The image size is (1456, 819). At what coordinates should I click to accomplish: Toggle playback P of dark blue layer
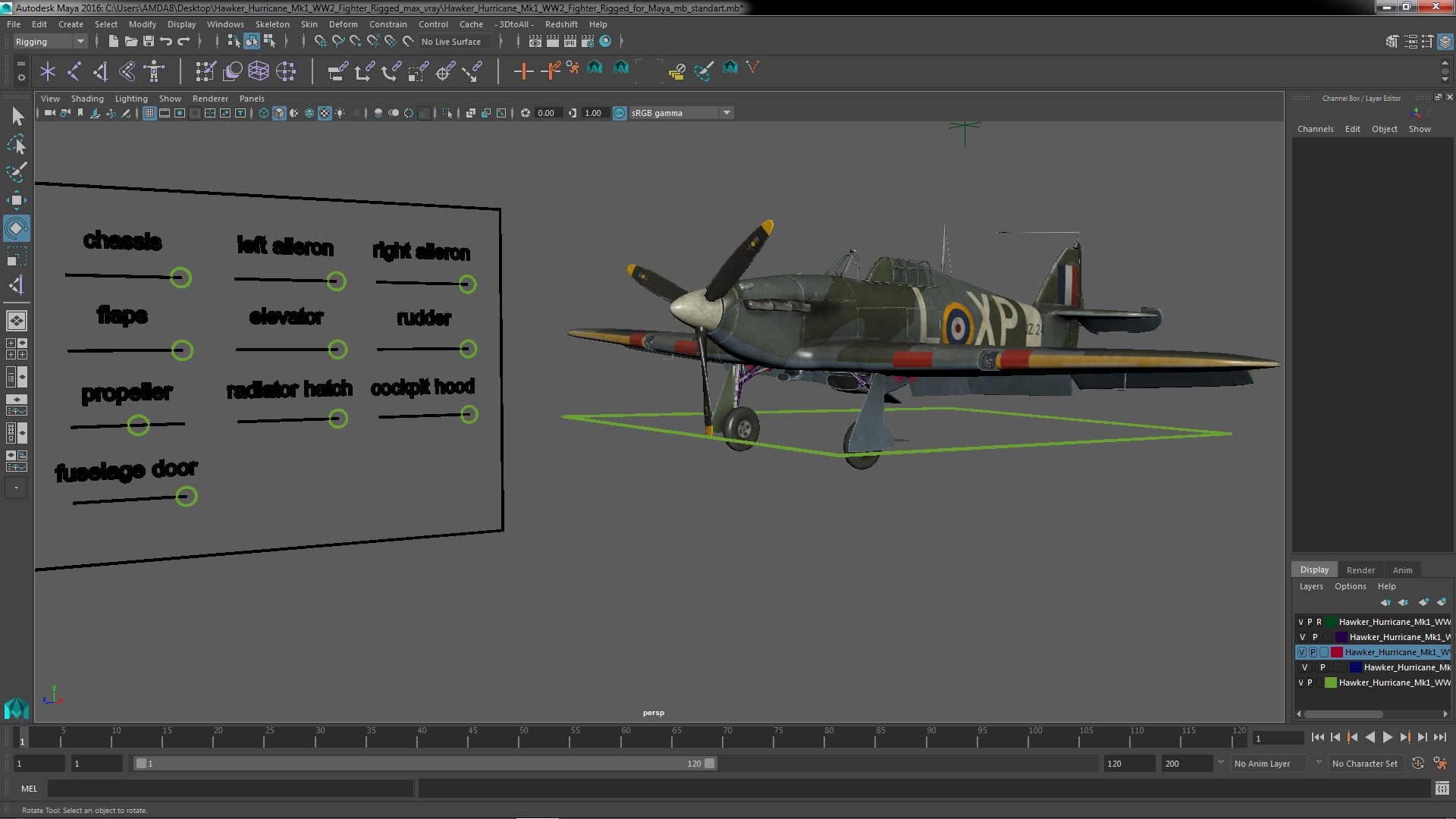[1323, 667]
